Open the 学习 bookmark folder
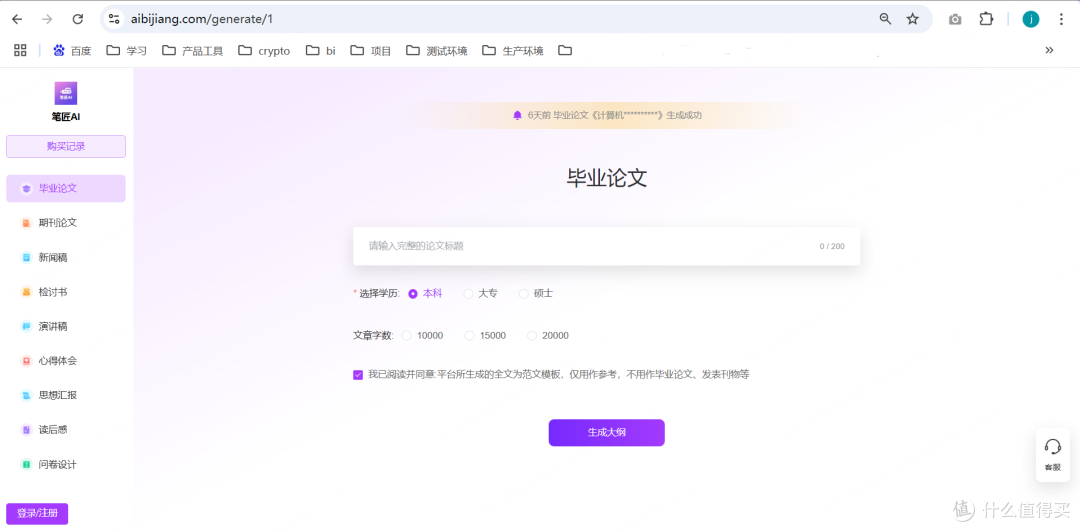Viewport: 1080px width, 532px height. click(x=127, y=50)
